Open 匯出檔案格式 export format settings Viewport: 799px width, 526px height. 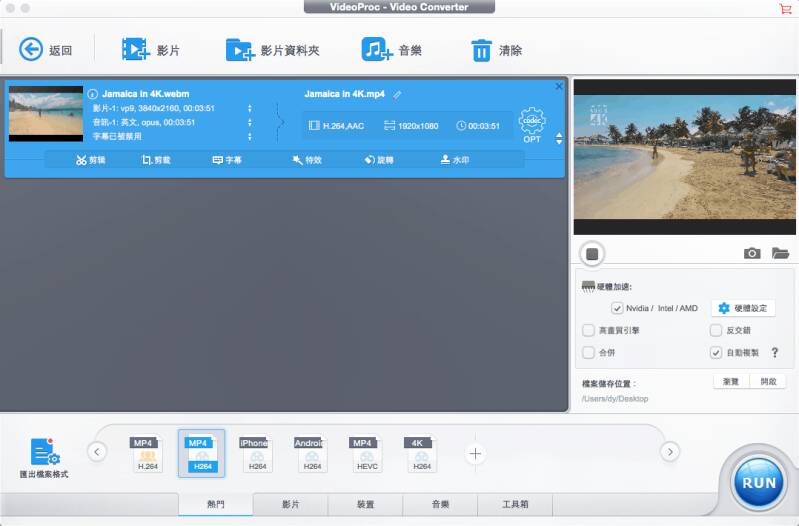44,457
